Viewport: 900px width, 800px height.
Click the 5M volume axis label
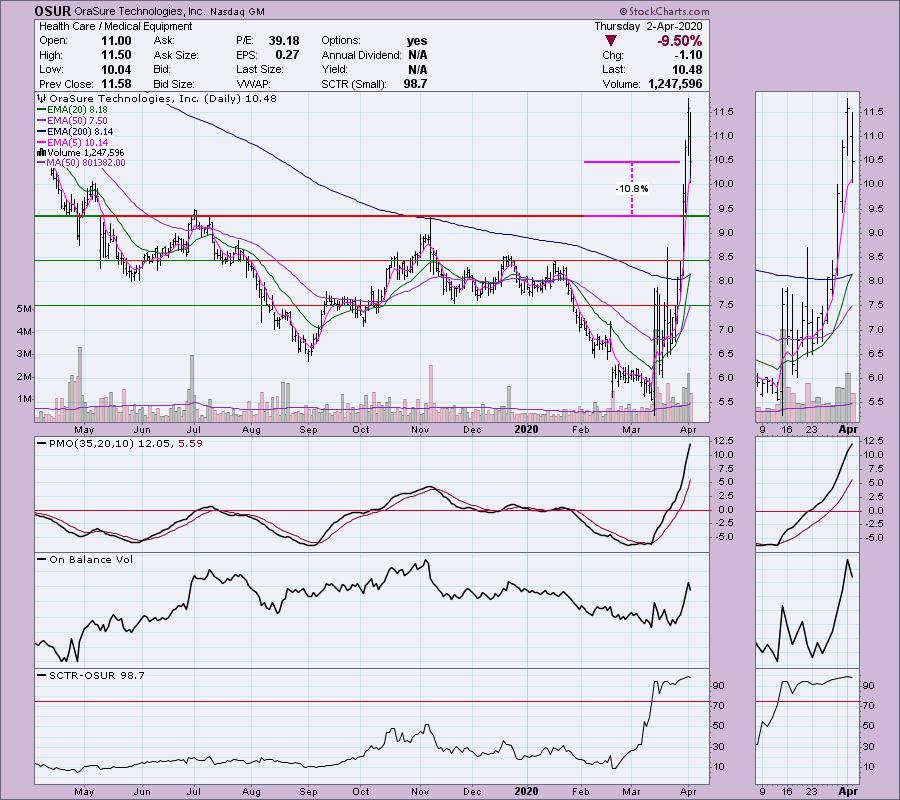(24, 309)
